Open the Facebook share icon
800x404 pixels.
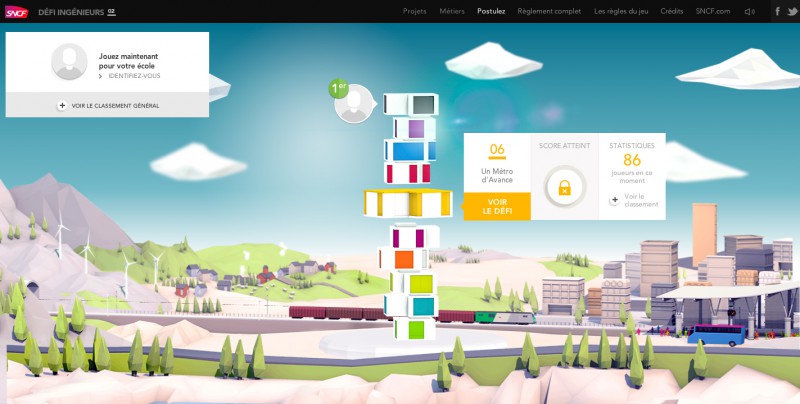click(777, 11)
